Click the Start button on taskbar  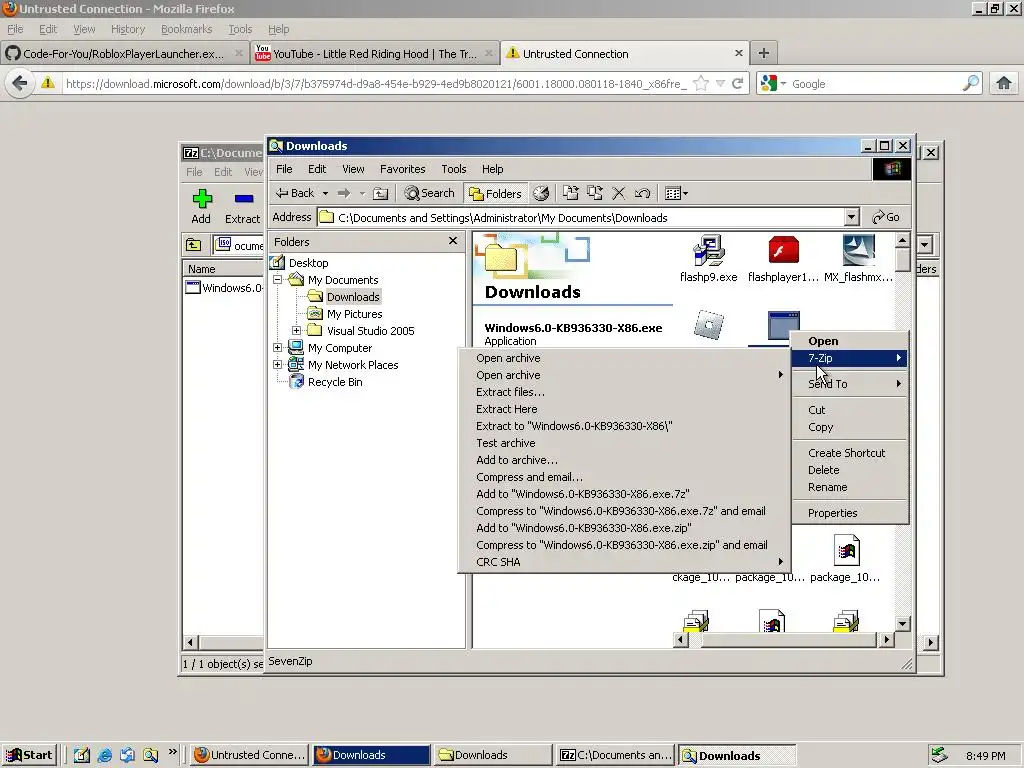click(x=29, y=755)
